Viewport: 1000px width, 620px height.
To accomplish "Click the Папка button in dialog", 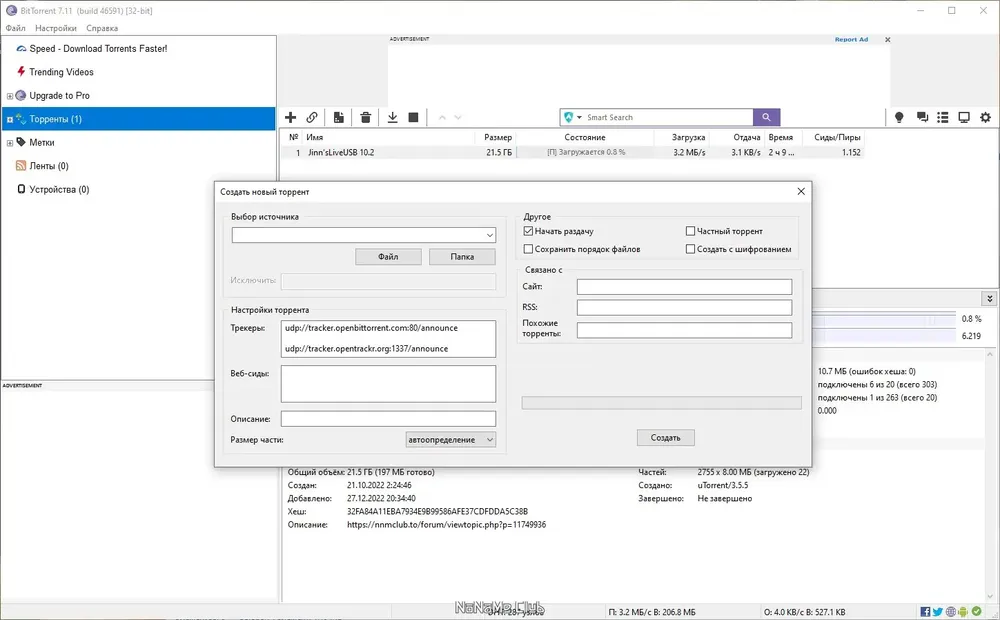I will coord(462,256).
